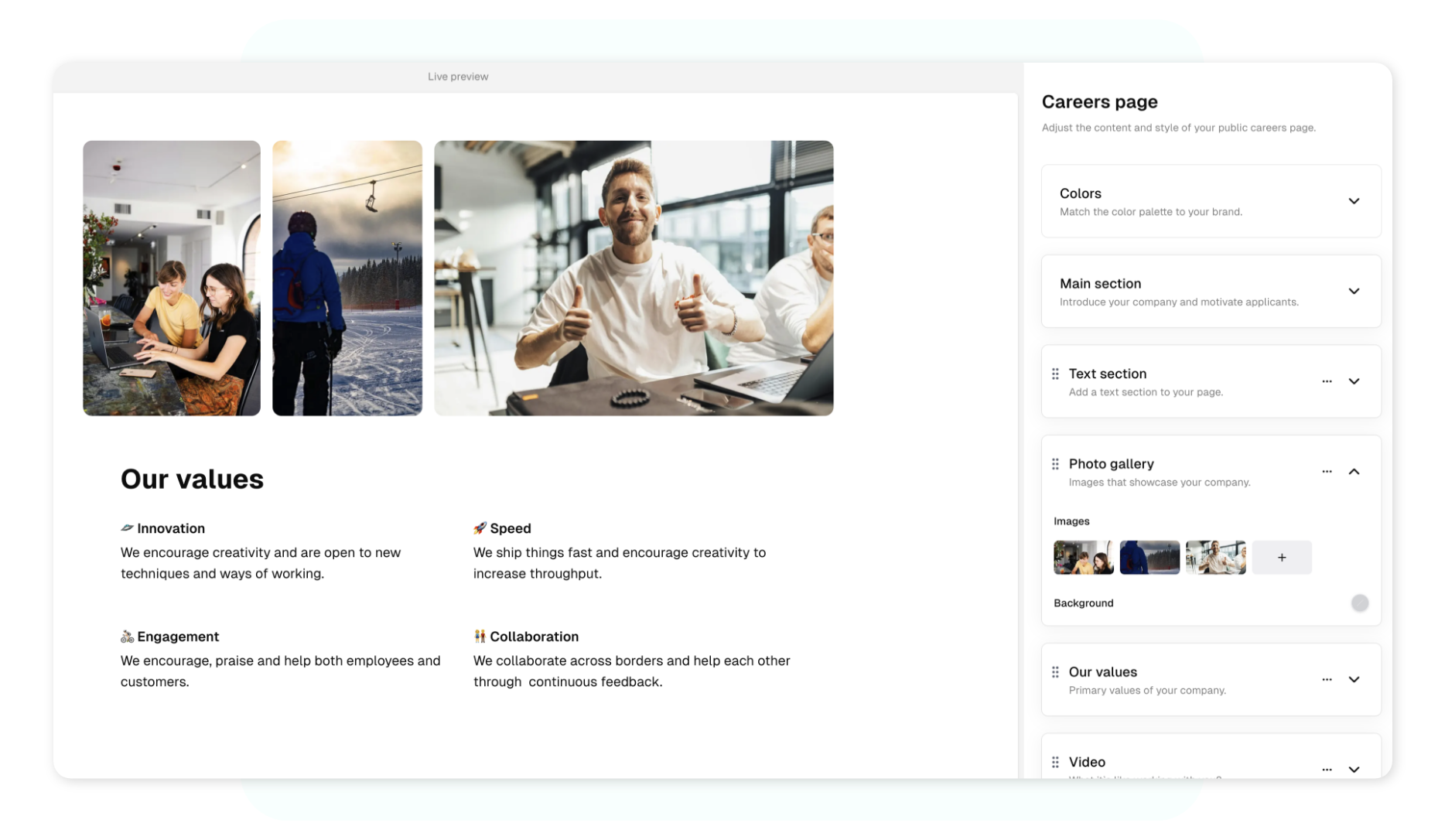Expand the Main section chevron
This screenshot has width=1445, height=840.
(1354, 292)
